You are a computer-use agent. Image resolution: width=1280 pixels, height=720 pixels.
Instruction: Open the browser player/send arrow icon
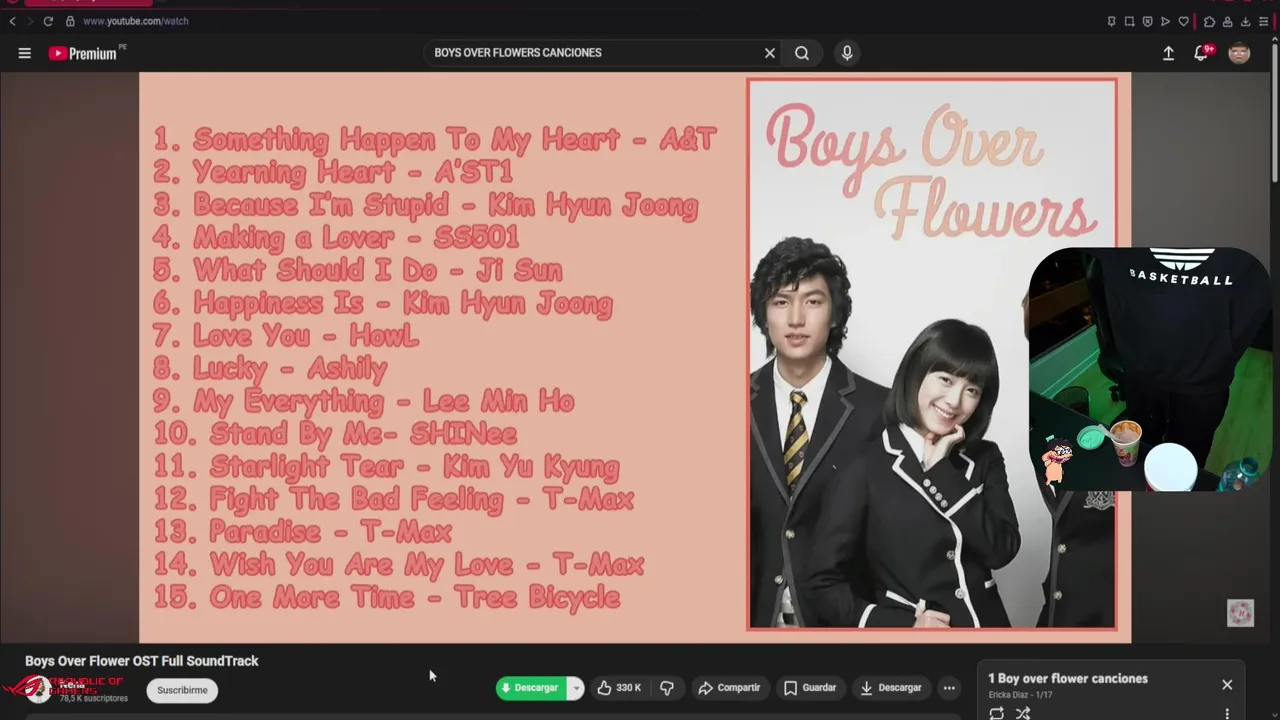(x=1165, y=21)
